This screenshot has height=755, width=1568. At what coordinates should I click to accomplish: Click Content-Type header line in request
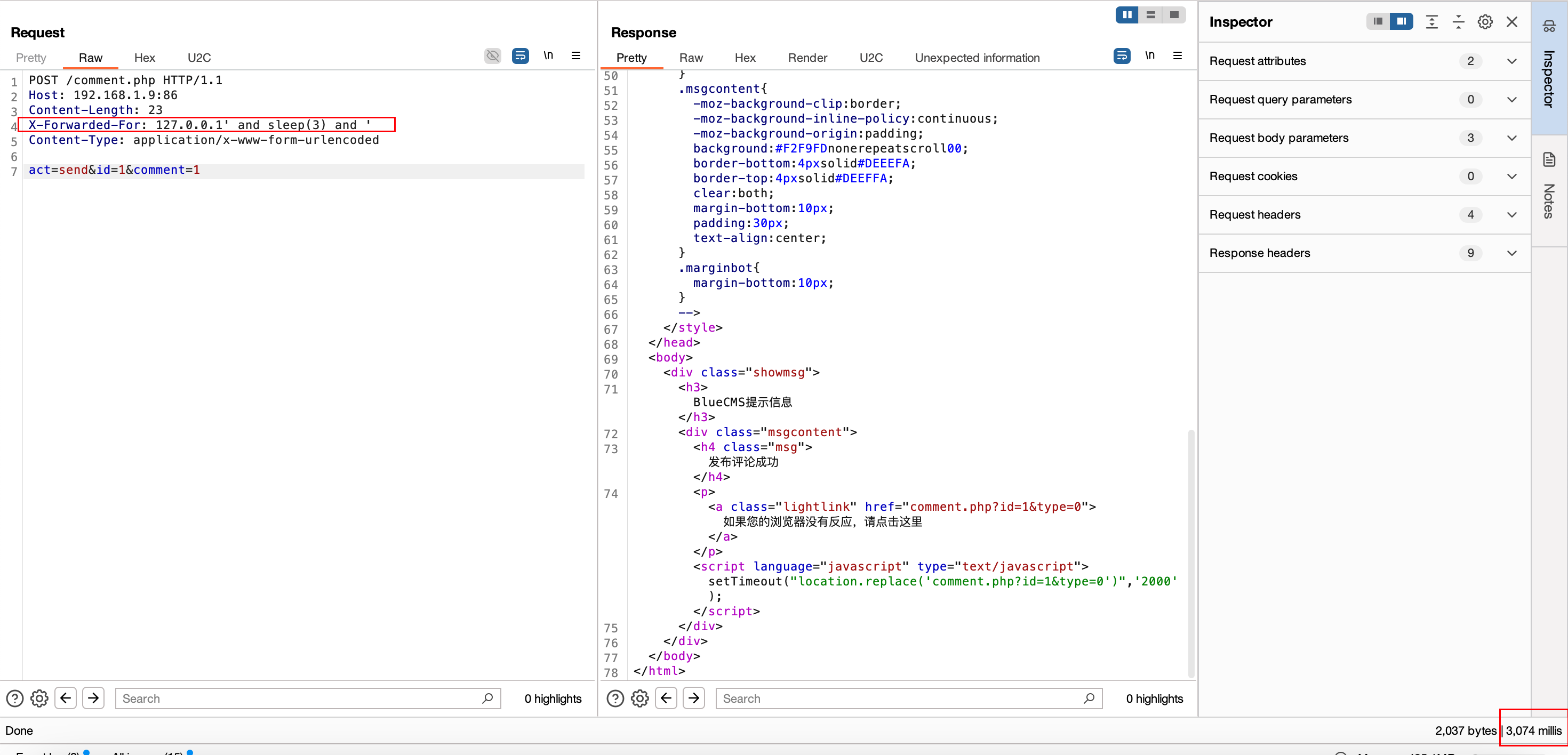[204, 140]
